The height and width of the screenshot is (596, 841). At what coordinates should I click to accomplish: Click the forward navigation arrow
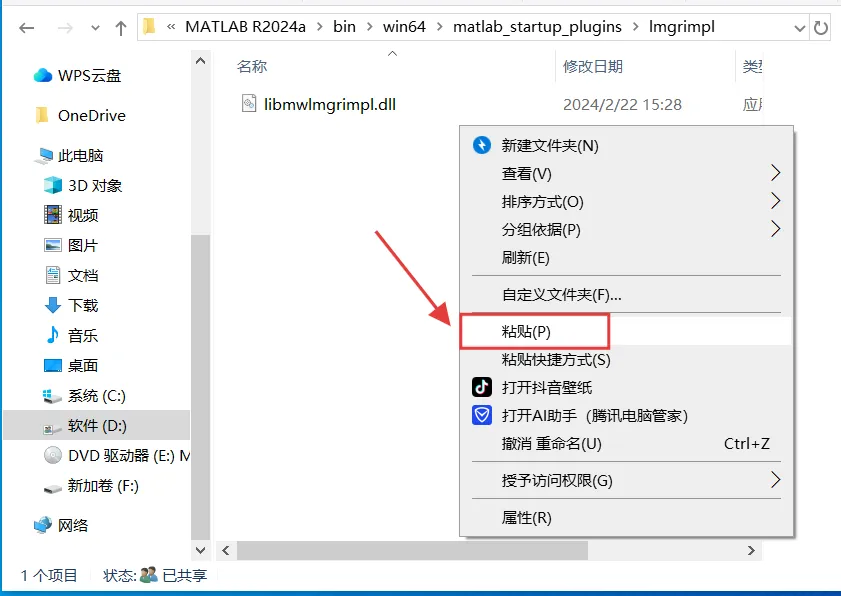(x=65, y=28)
